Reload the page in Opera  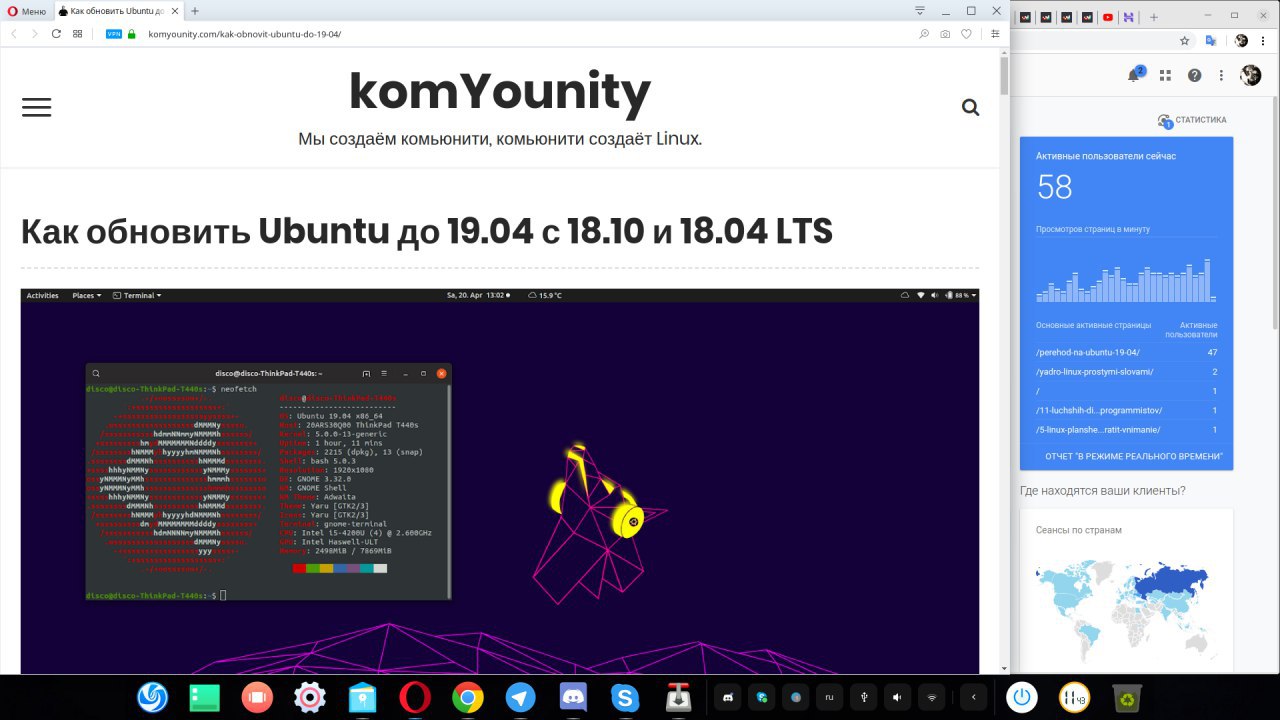tap(56, 33)
